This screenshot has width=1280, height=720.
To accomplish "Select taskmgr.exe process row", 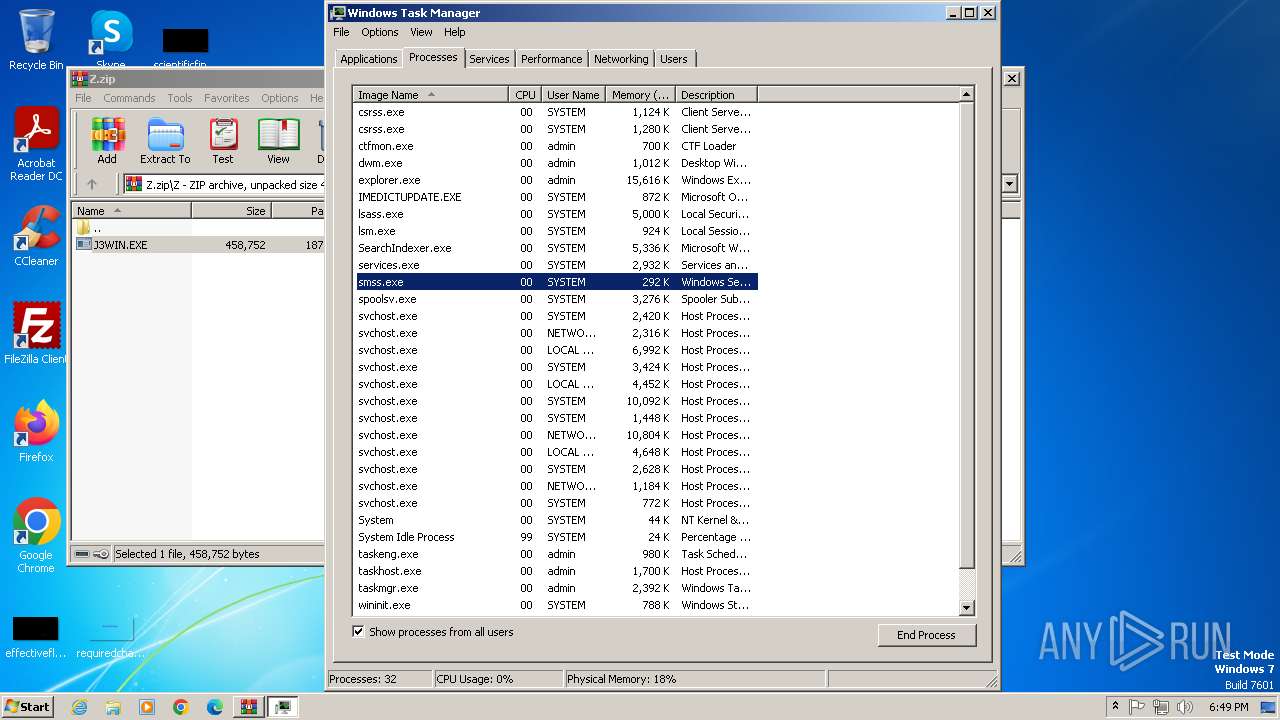I will [556, 588].
